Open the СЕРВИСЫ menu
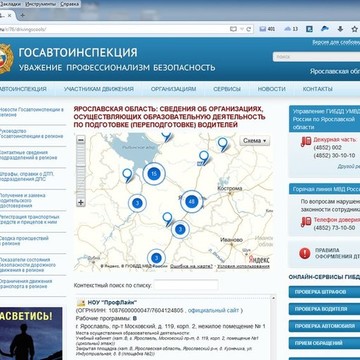360x360 pixels. (227, 89)
